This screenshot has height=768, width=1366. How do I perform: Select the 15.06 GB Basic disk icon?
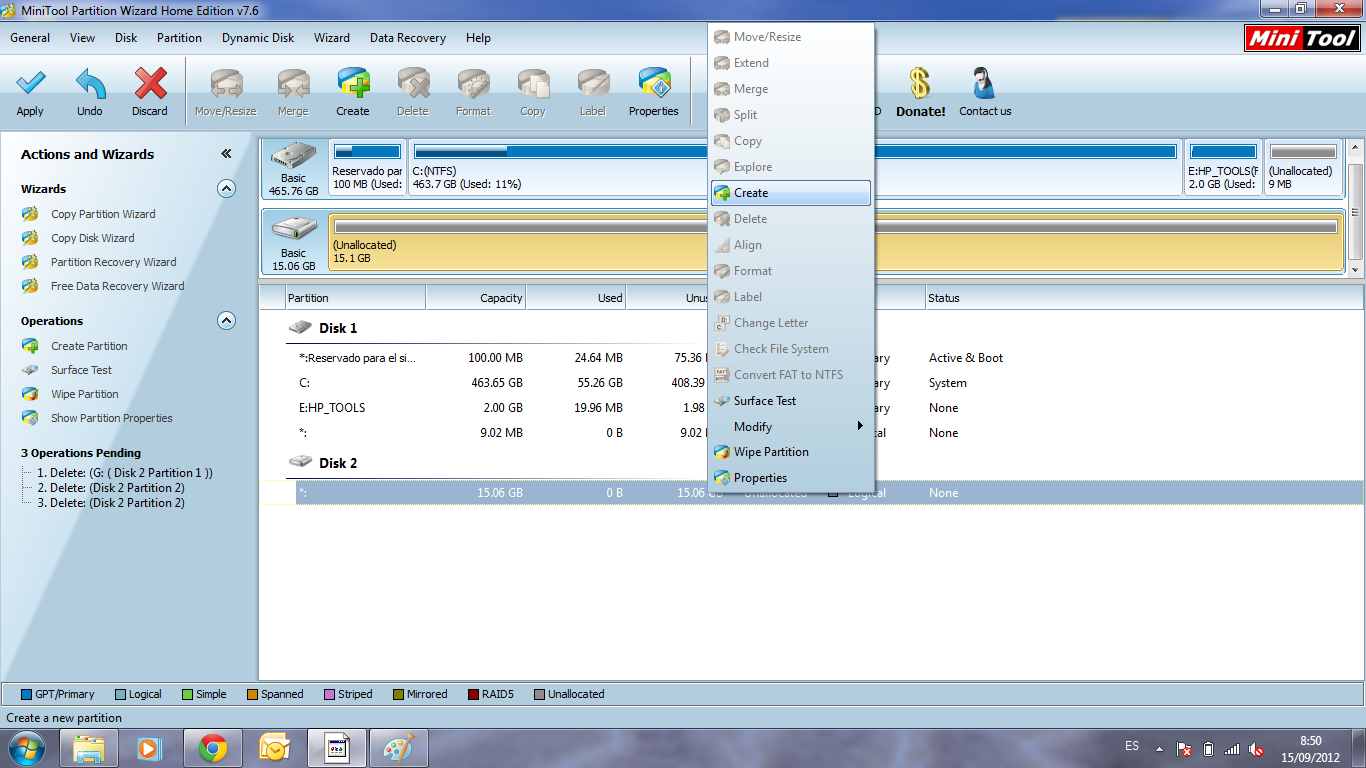(293, 243)
